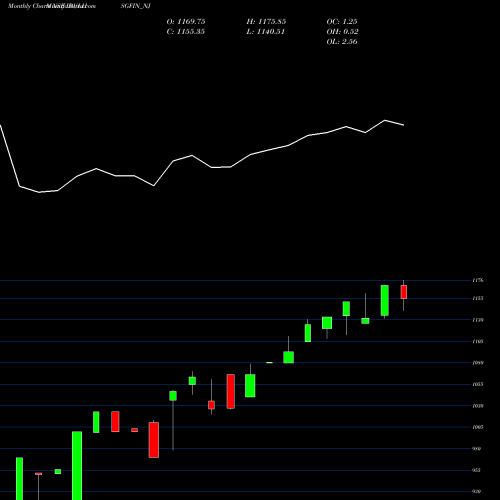
Task: Click the 989 price axis label
Action: (x=477, y=449)
